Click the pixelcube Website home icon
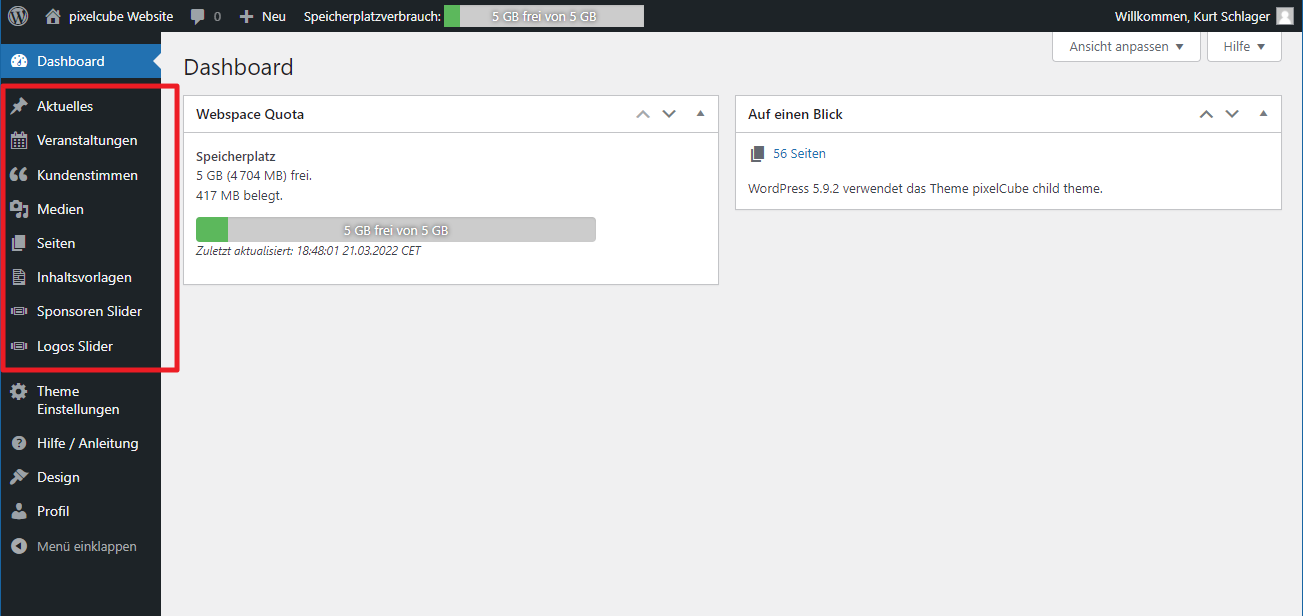Viewport: 1303px width, 616px height. 54,16
